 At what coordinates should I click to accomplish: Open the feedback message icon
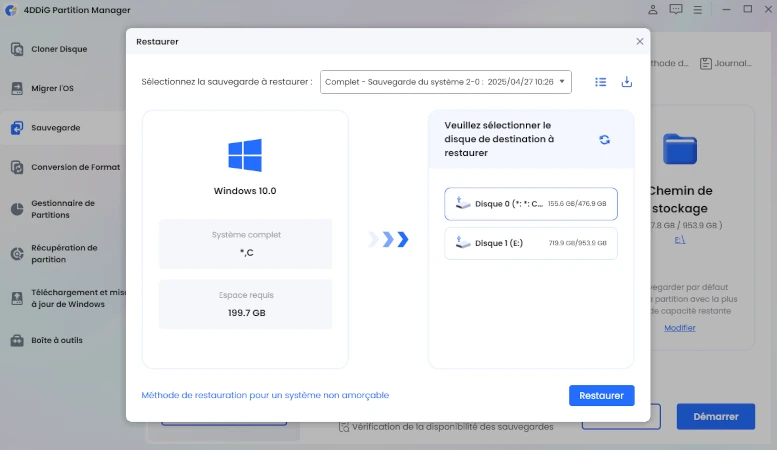coord(676,9)
